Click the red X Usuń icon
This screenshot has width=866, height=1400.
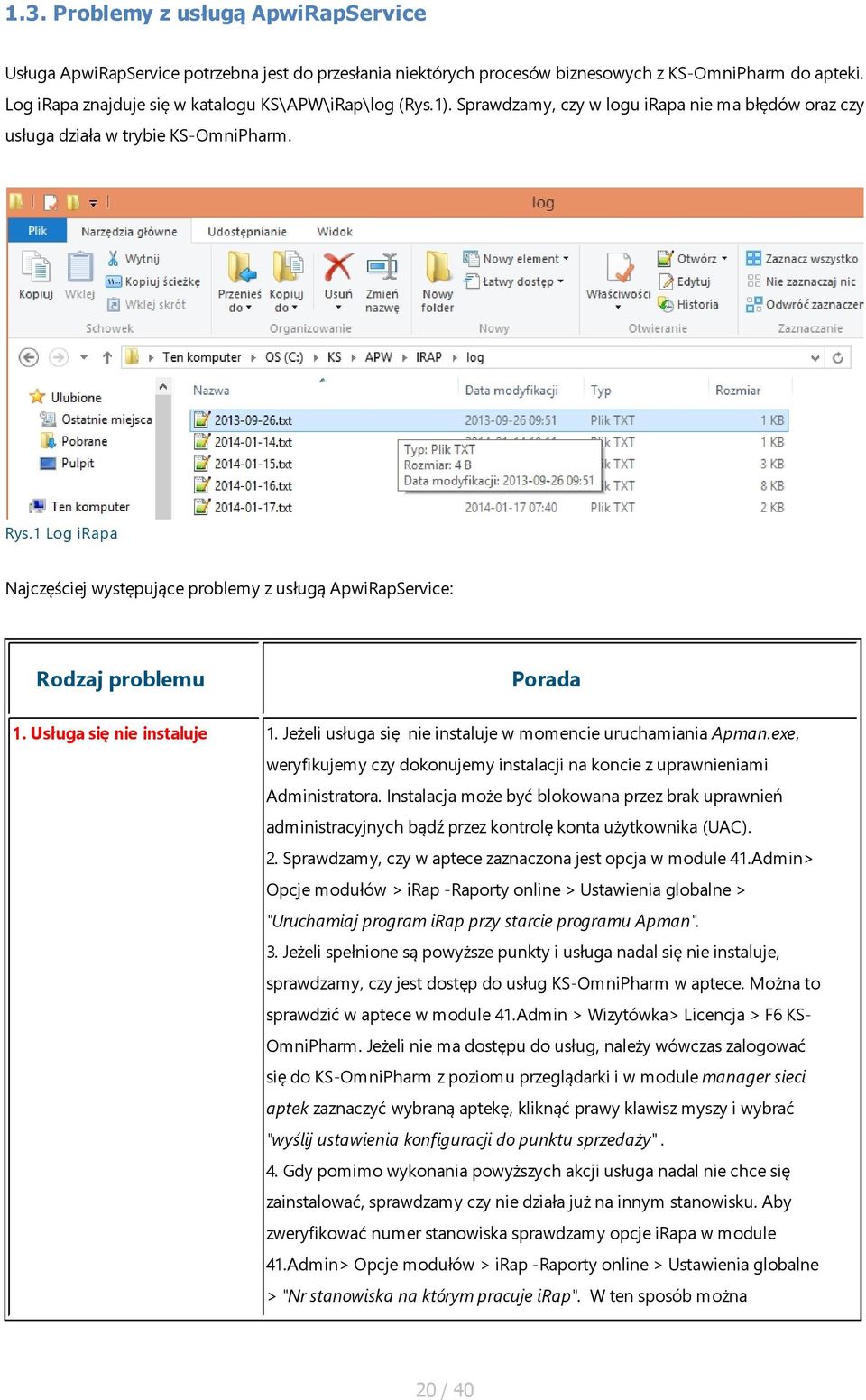click(338, 268)
